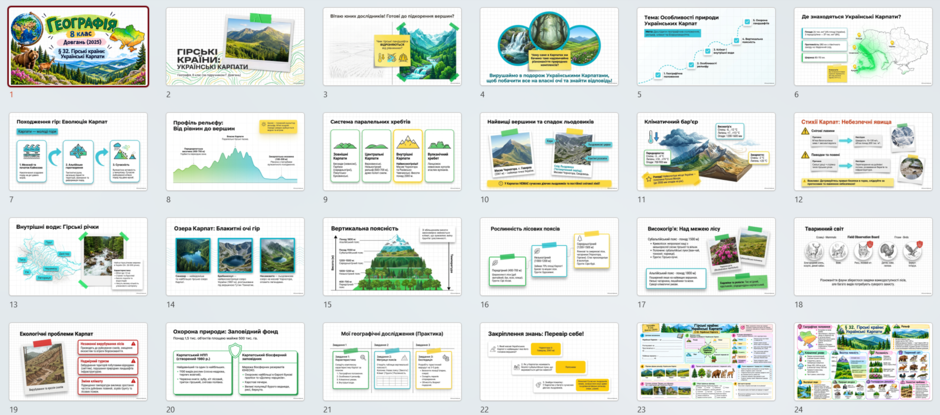This screenshot has height=415, width=940.
Task: Select slide 22 Закріплення знань: Перевір себе
Action: pyautogui.click(x=549, y=362)
